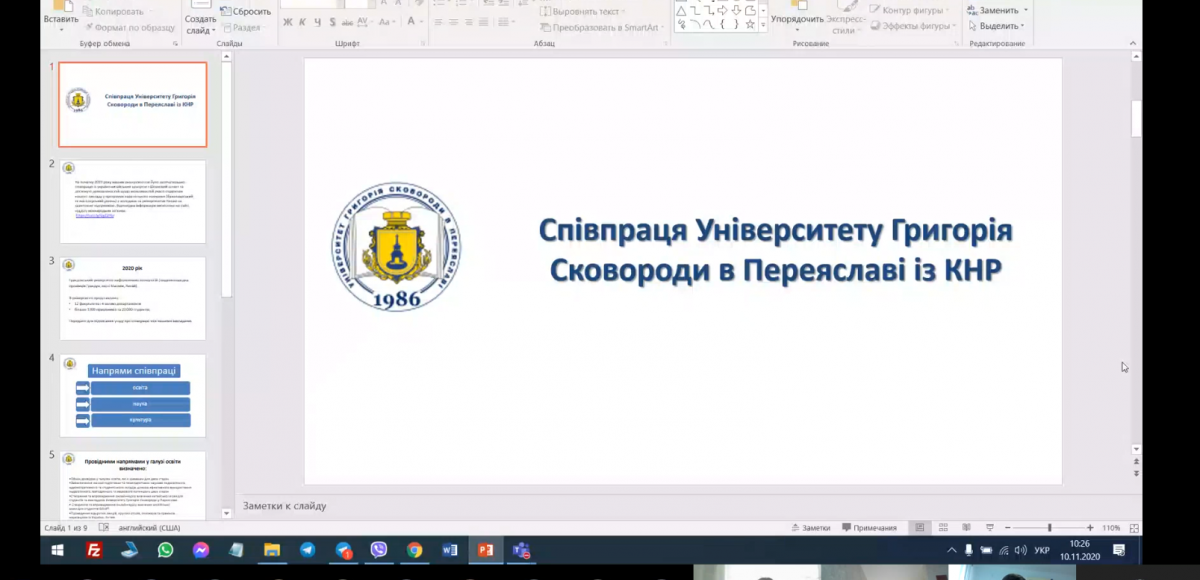
Task: Open File Explorer from the taskbar
Action: point(271,550)
